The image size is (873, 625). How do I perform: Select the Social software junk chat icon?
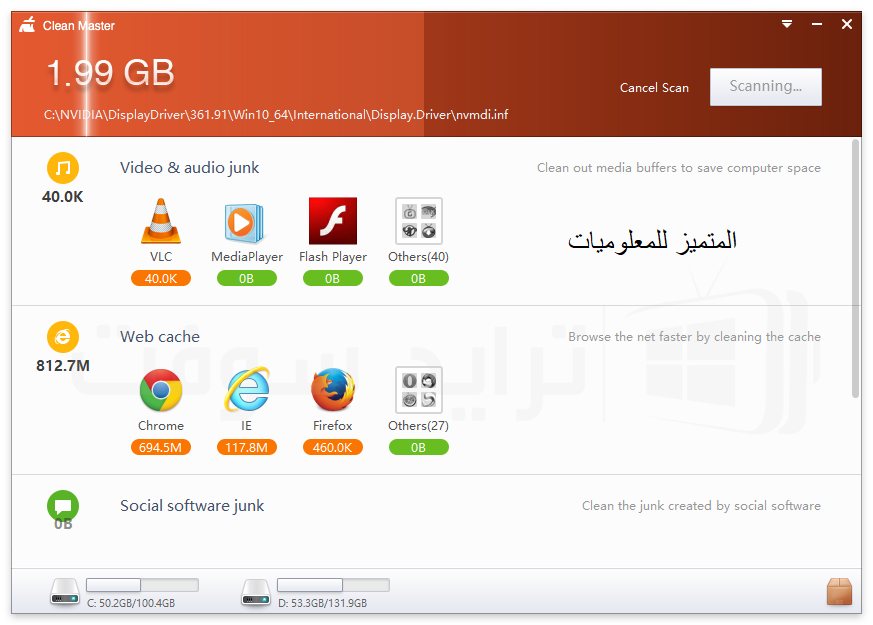63,506
